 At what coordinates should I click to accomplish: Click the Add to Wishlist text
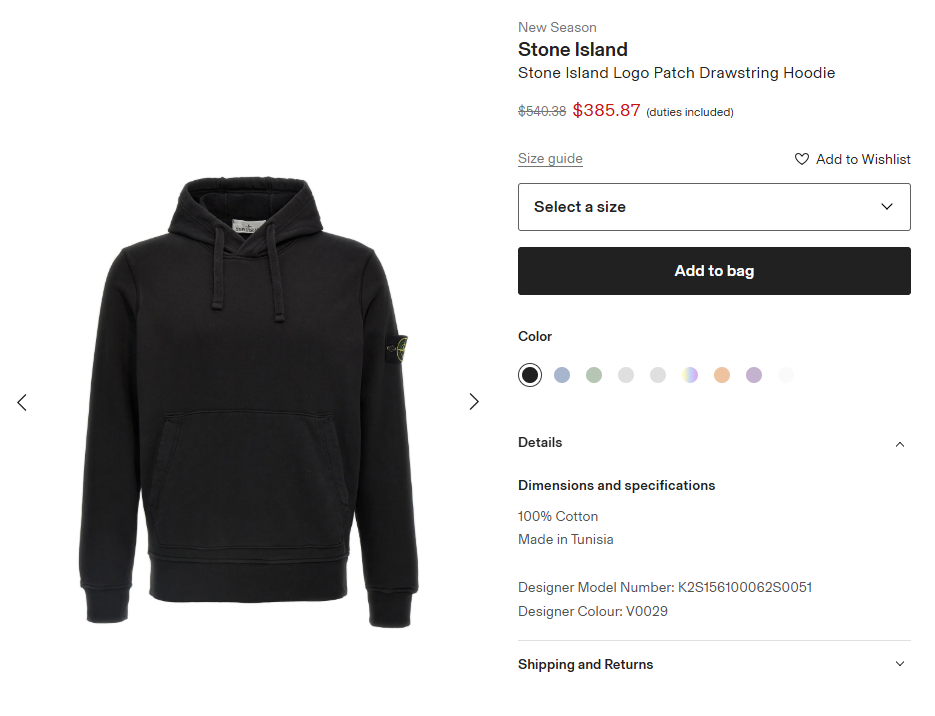(863, 159)
